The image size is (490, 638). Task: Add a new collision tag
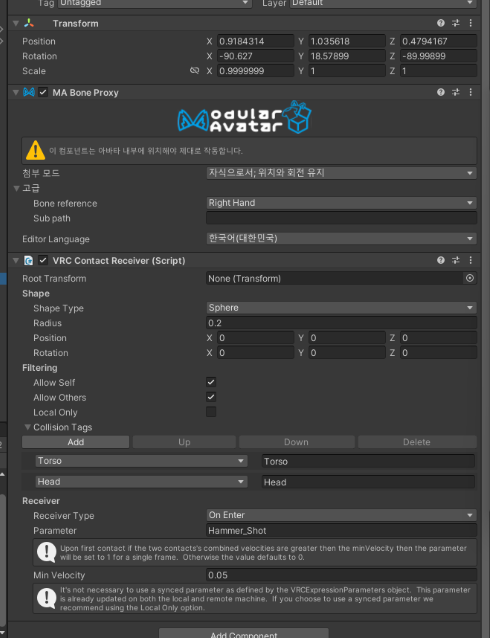point(76,442)
